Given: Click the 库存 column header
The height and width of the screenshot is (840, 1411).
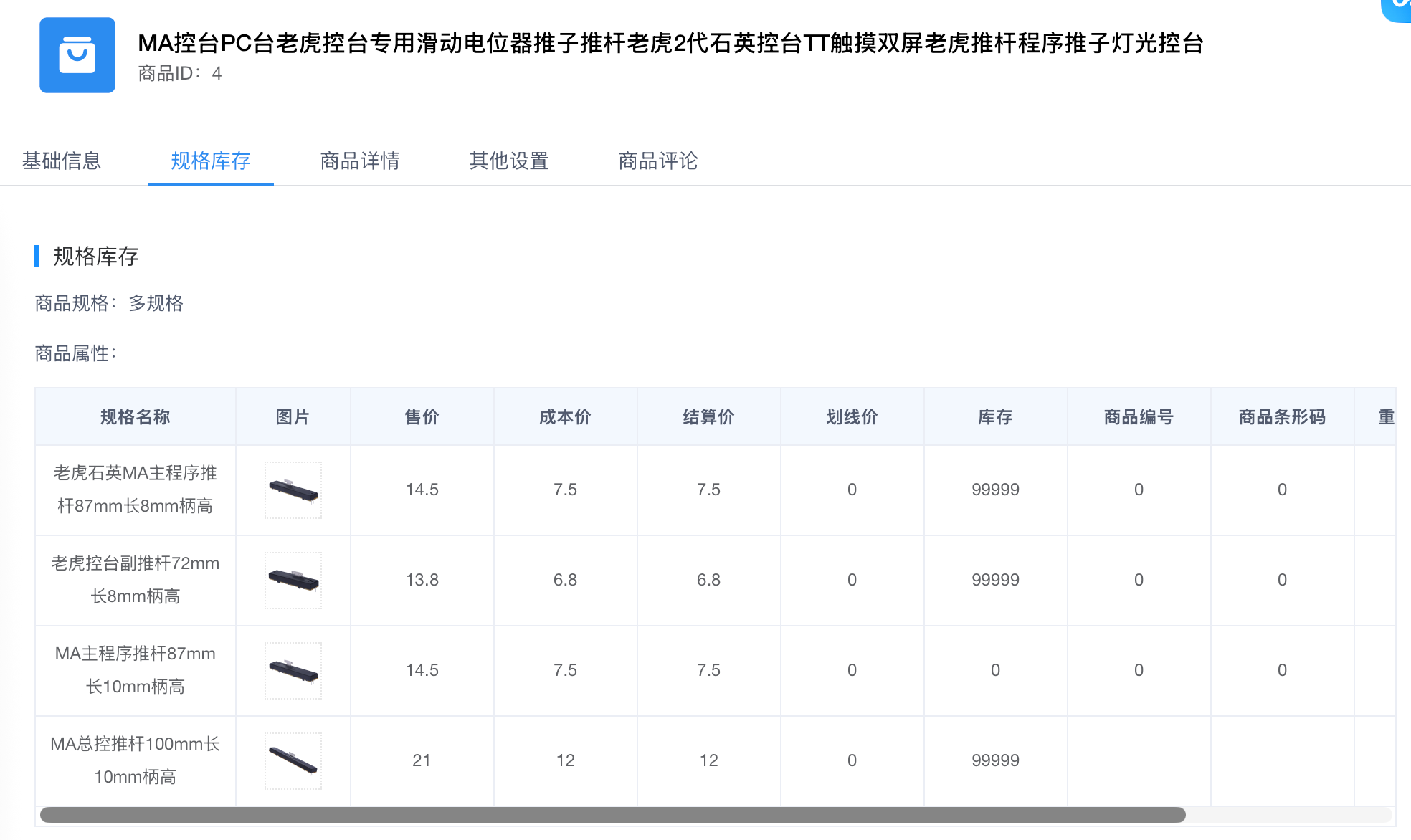Looking at the screenshot, I should [995, 417].
